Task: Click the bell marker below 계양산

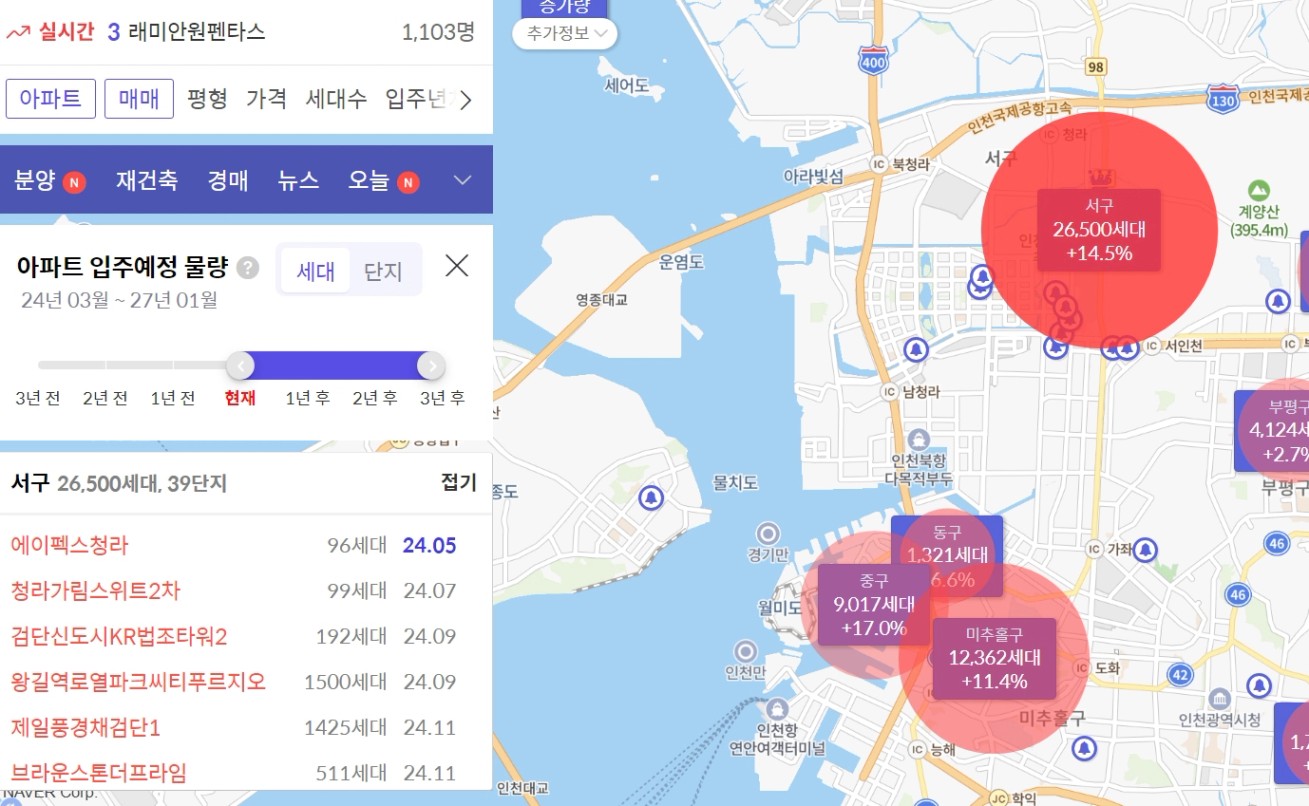Action: click(x=1277, y=300)
